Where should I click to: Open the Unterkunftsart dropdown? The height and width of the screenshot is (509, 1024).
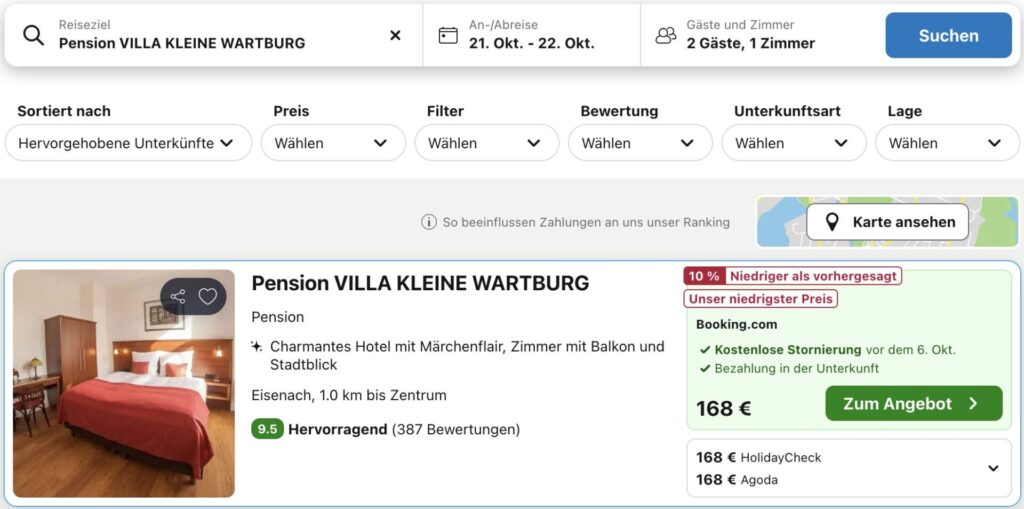(793, 143)
